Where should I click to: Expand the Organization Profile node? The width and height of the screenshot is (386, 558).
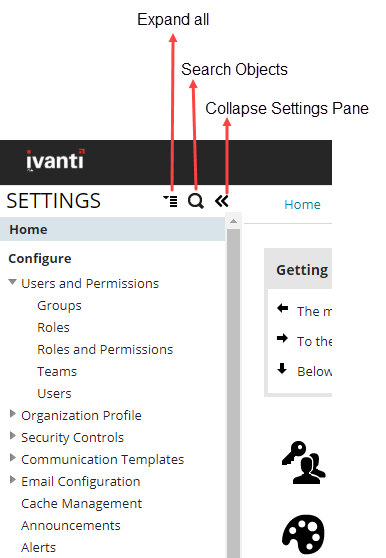click(x=13, y=414)
